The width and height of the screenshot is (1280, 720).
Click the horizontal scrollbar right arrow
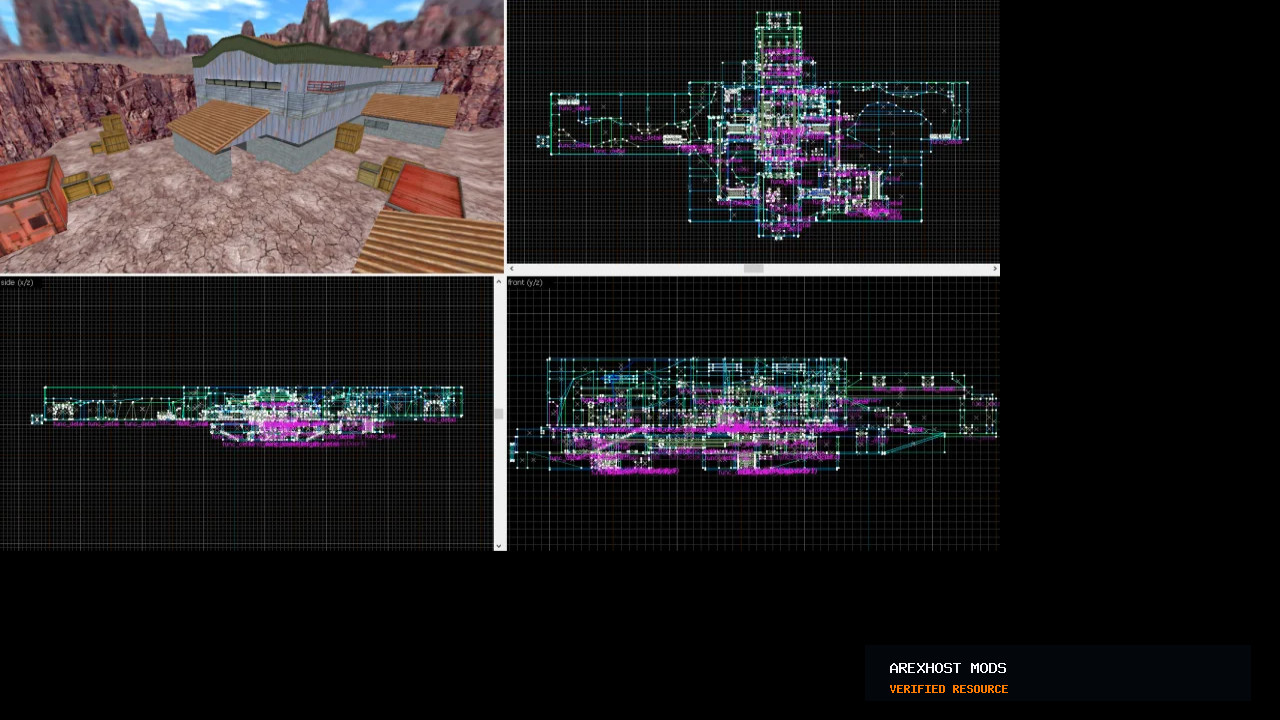click(995, 269)
